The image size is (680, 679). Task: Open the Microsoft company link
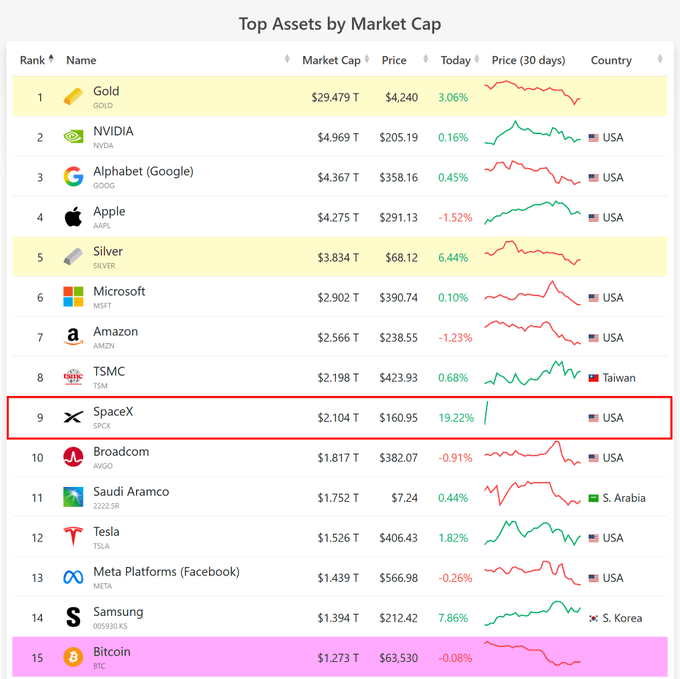(119, 291)
